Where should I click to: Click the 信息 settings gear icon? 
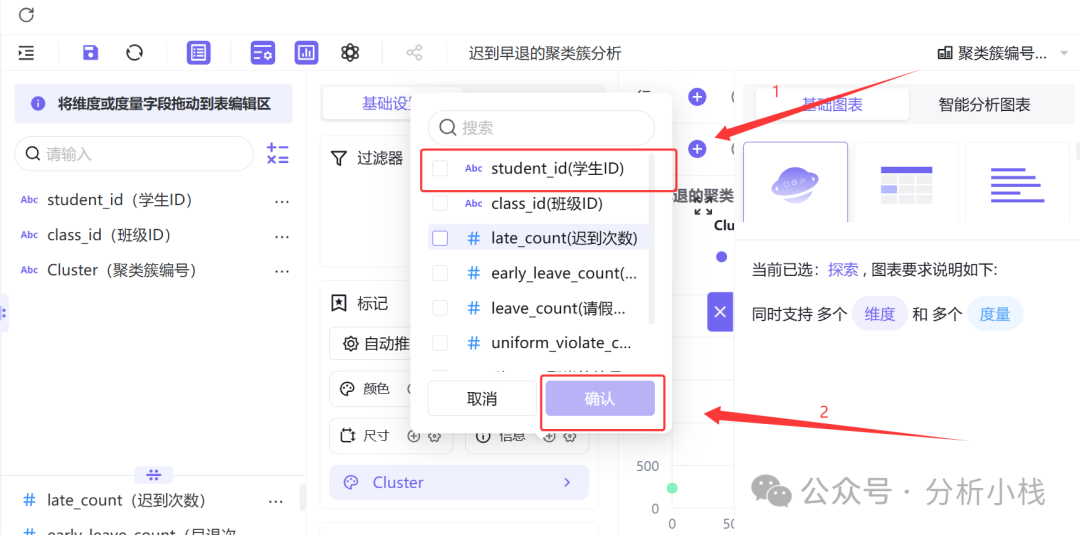pyautogui.click(x=570, y=436)
